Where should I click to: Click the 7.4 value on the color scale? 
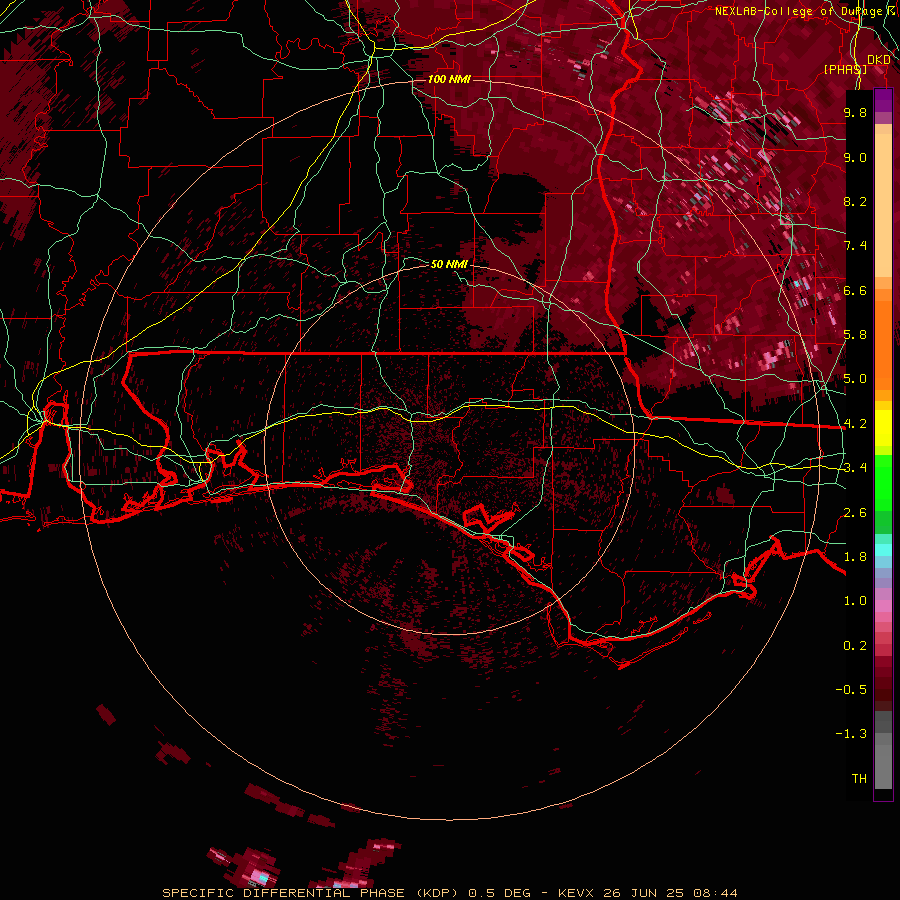855,246
